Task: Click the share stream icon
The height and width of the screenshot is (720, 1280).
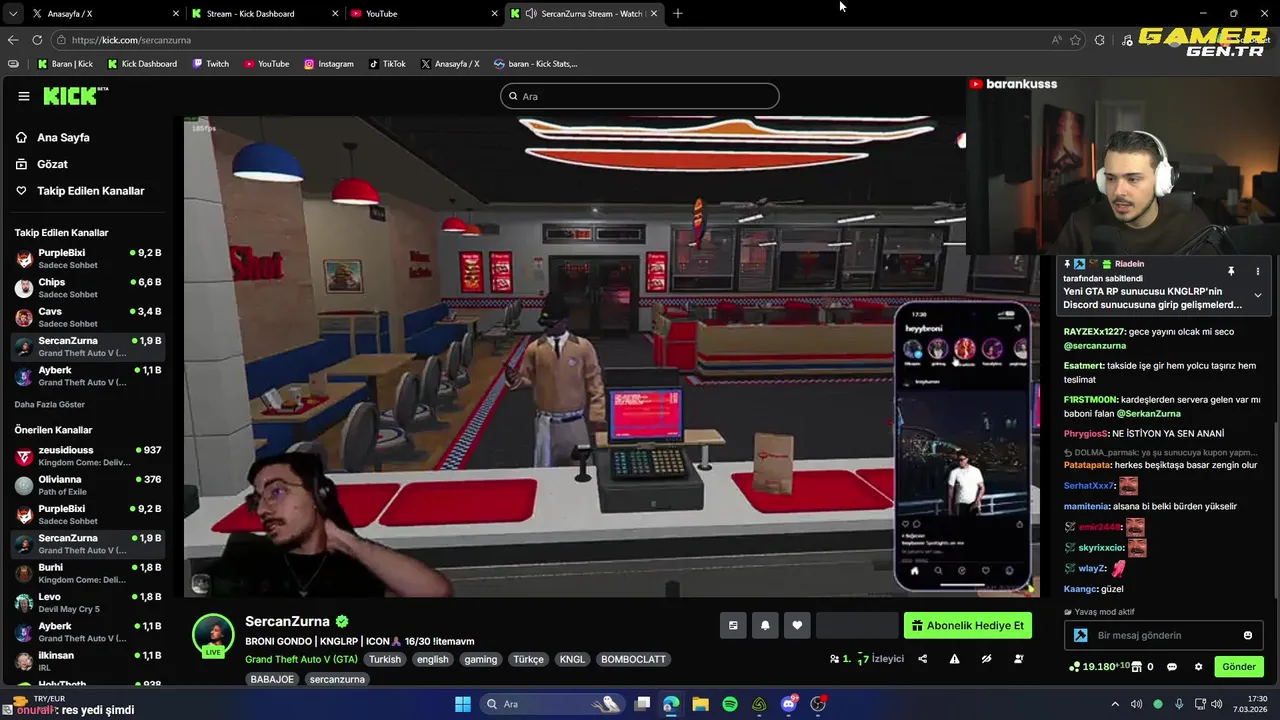Action: [922, 659]
